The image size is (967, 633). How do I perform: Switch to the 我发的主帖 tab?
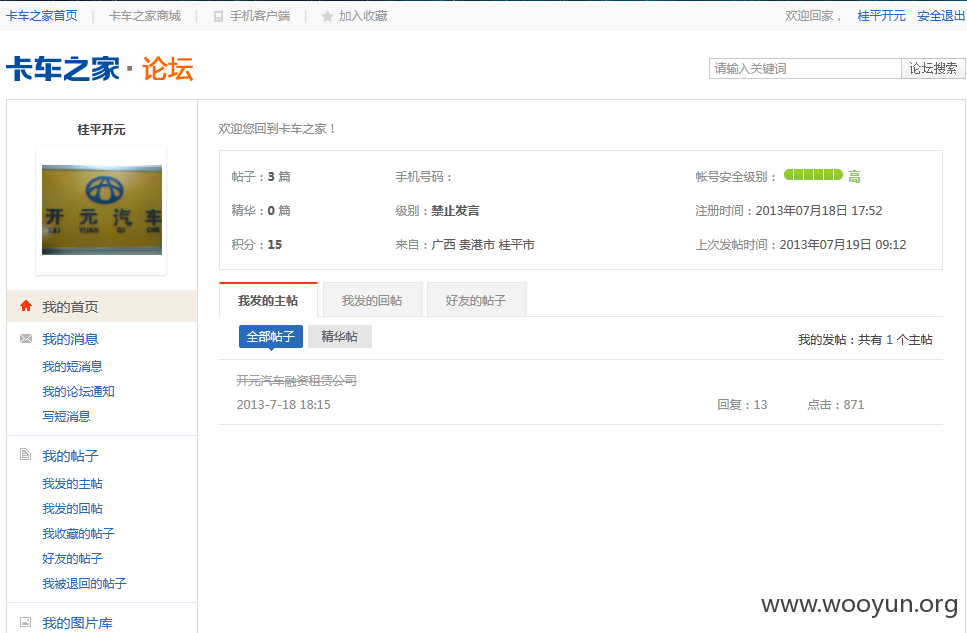pos(268,300)
